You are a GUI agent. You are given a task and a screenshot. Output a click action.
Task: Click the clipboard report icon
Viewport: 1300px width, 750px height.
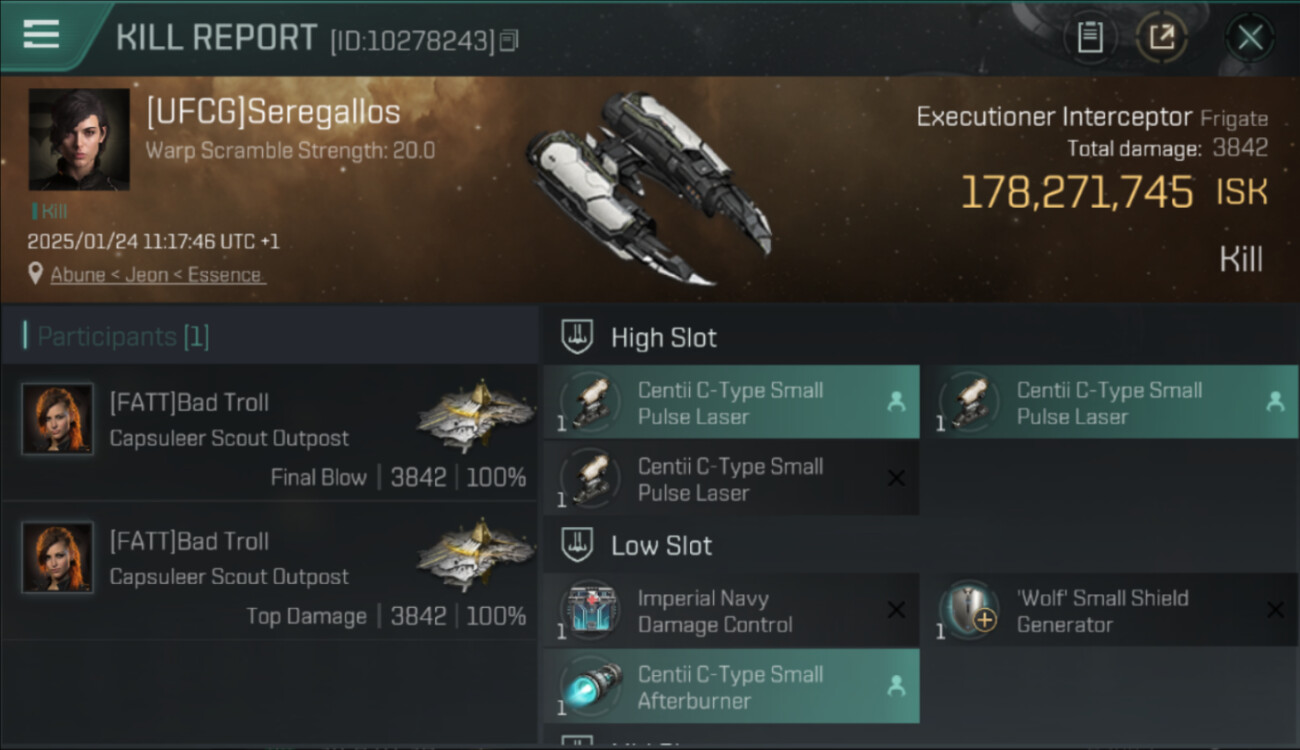click(1089, 38)
